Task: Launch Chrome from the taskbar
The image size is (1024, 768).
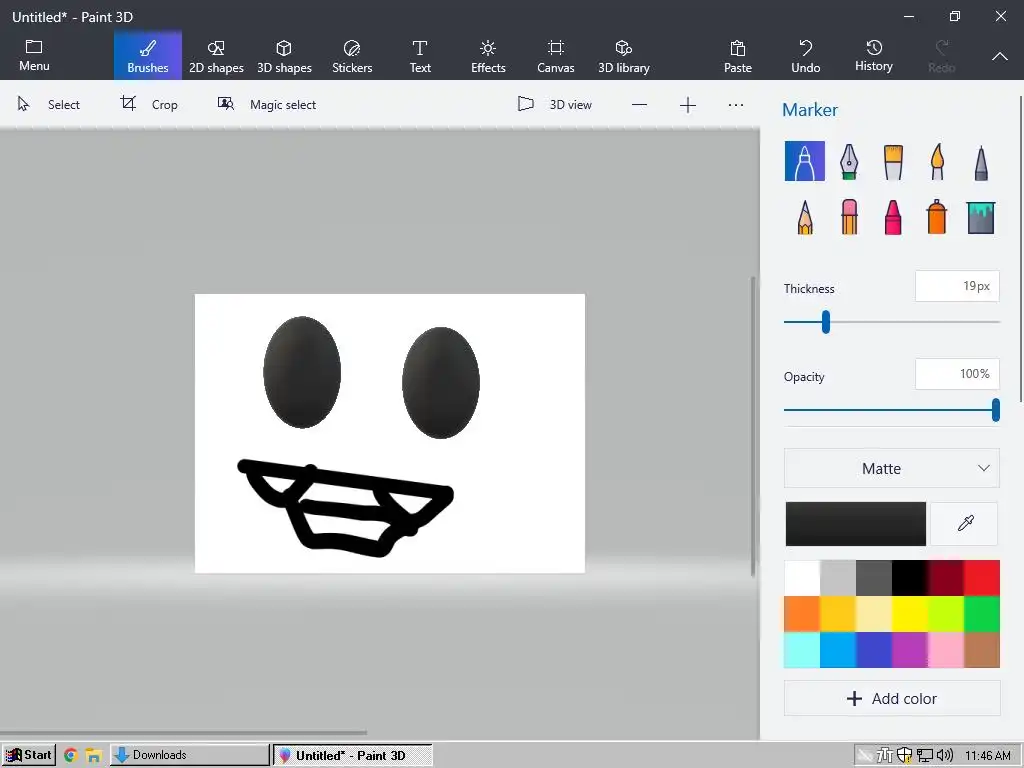Action: coord(71,756)
